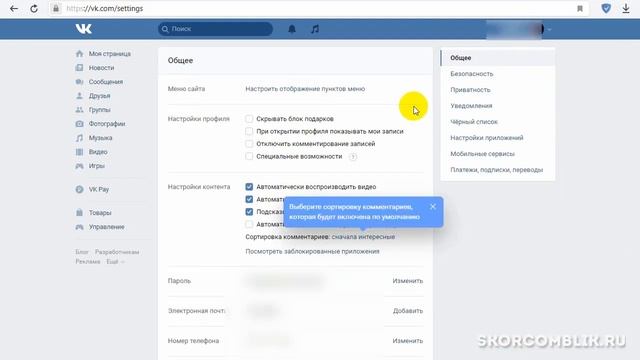640x360 pixels.
Task: Click the Музыка note icon in sidebar
Action: tap(80, 138)
